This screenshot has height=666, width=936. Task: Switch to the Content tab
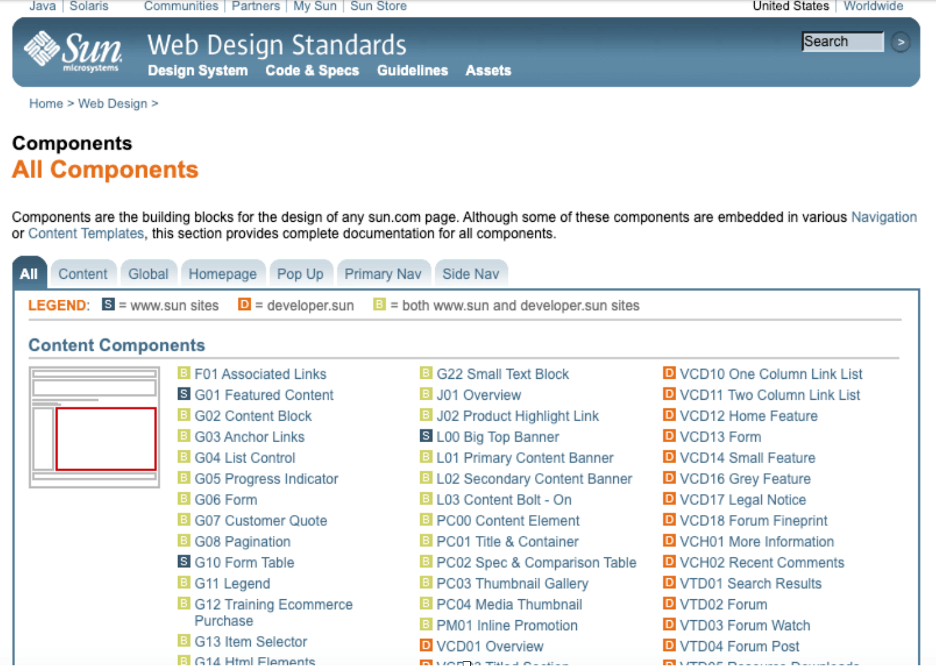click(83, 274)
